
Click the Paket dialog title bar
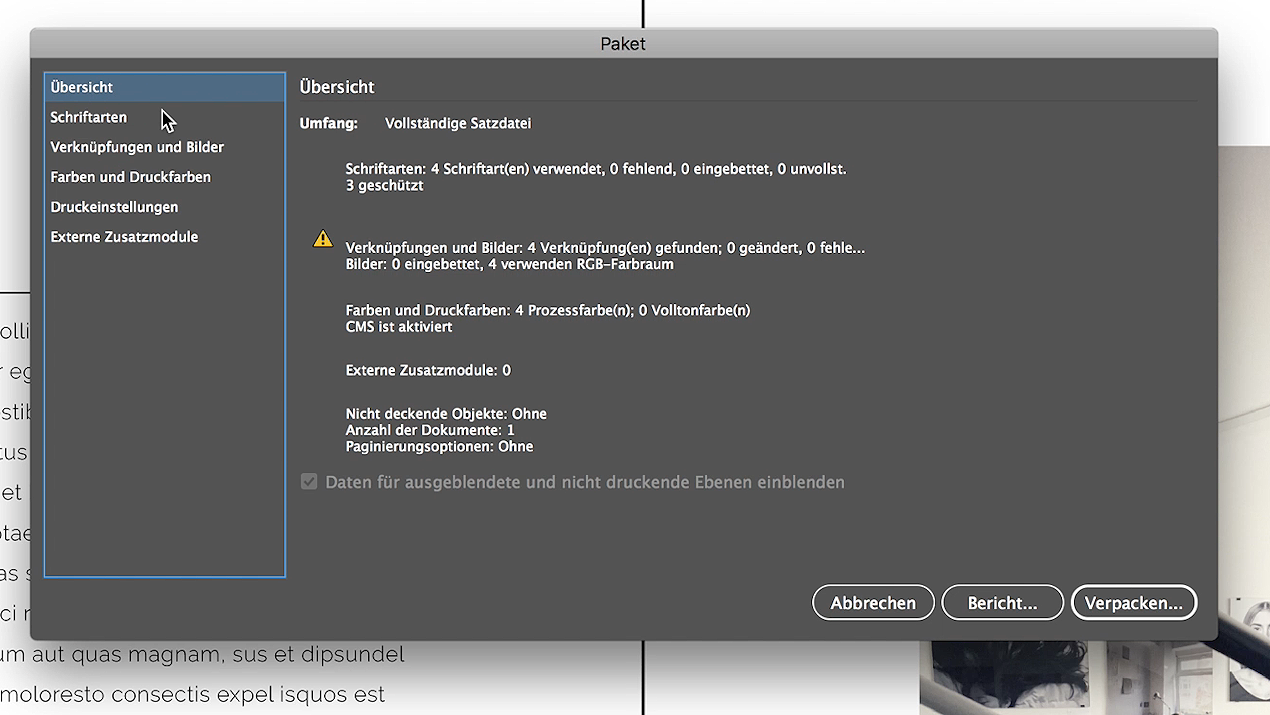click(623, 44)
